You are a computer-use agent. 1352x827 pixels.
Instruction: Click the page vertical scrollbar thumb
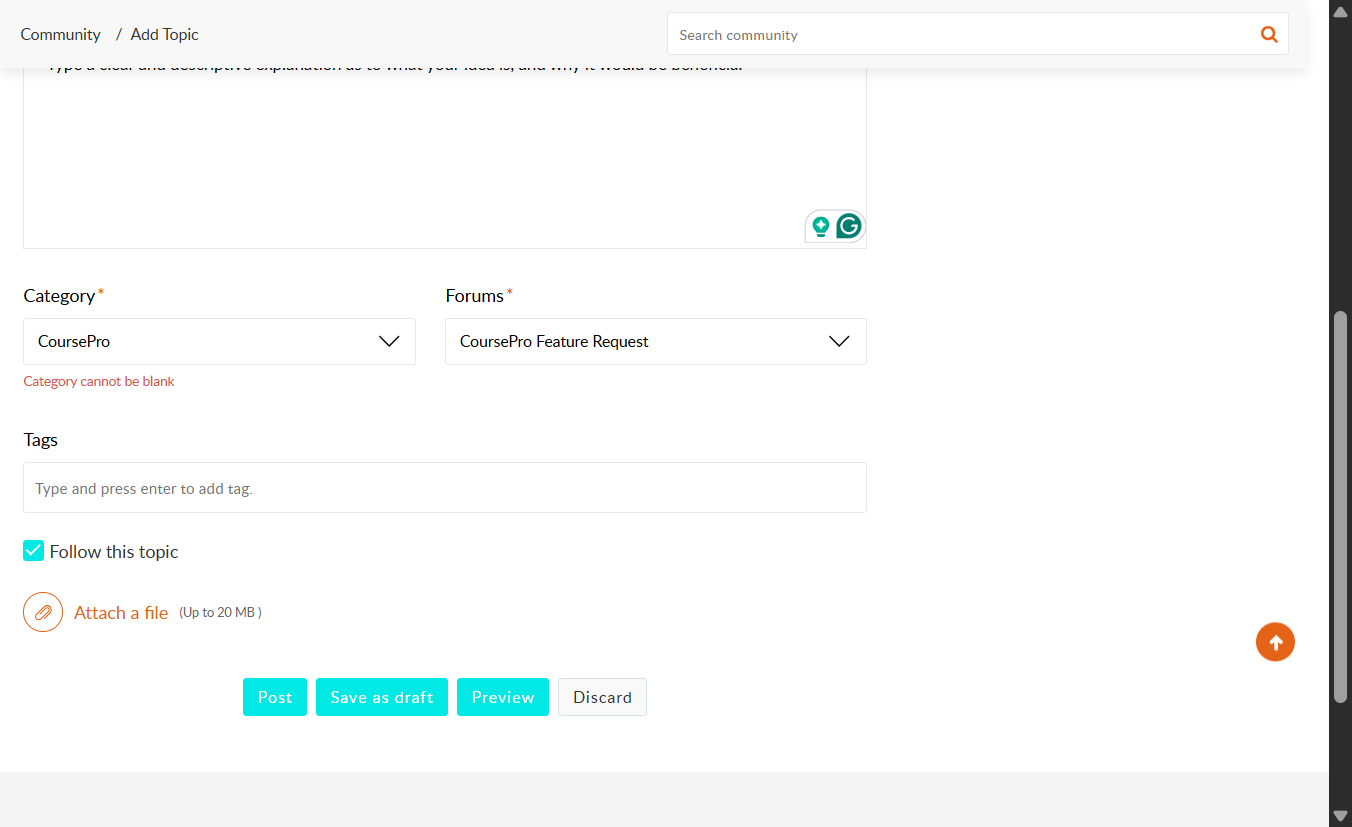click(1341, 507)
